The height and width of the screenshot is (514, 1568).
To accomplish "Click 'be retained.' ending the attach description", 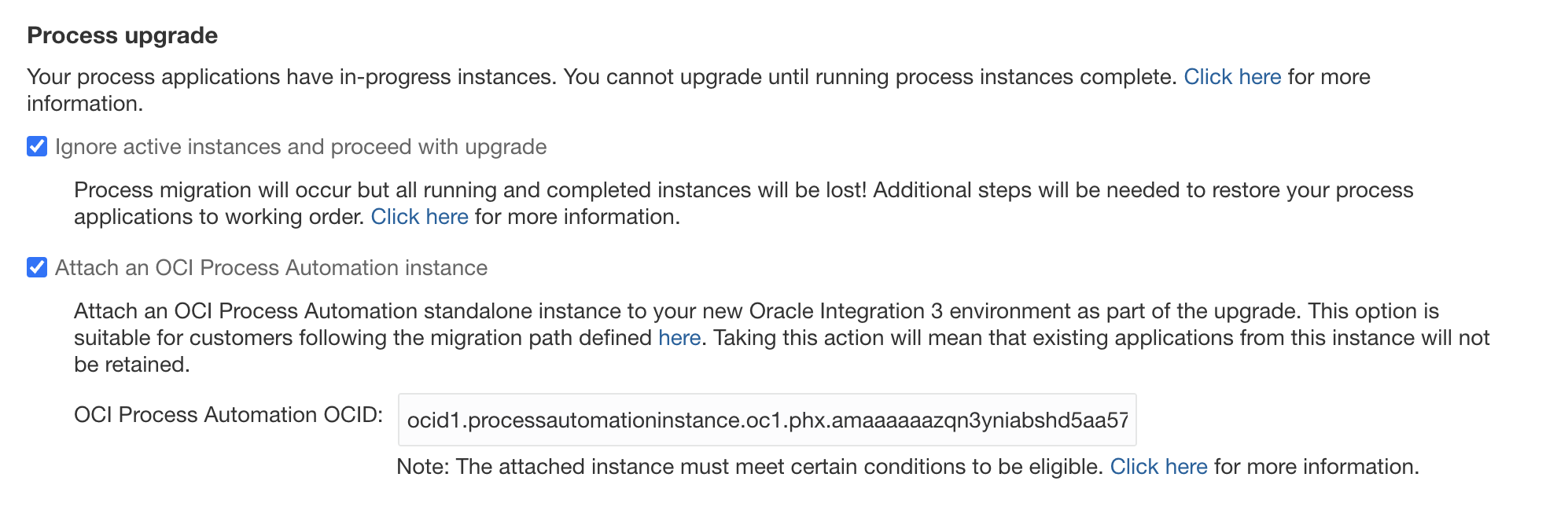I will coord(131,365).
